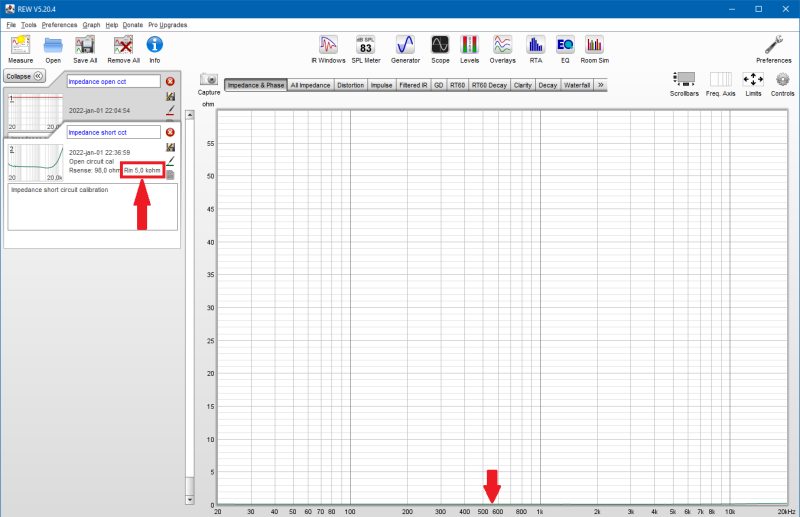
Task: Minimize the REW window
Action: pos(732,9)
